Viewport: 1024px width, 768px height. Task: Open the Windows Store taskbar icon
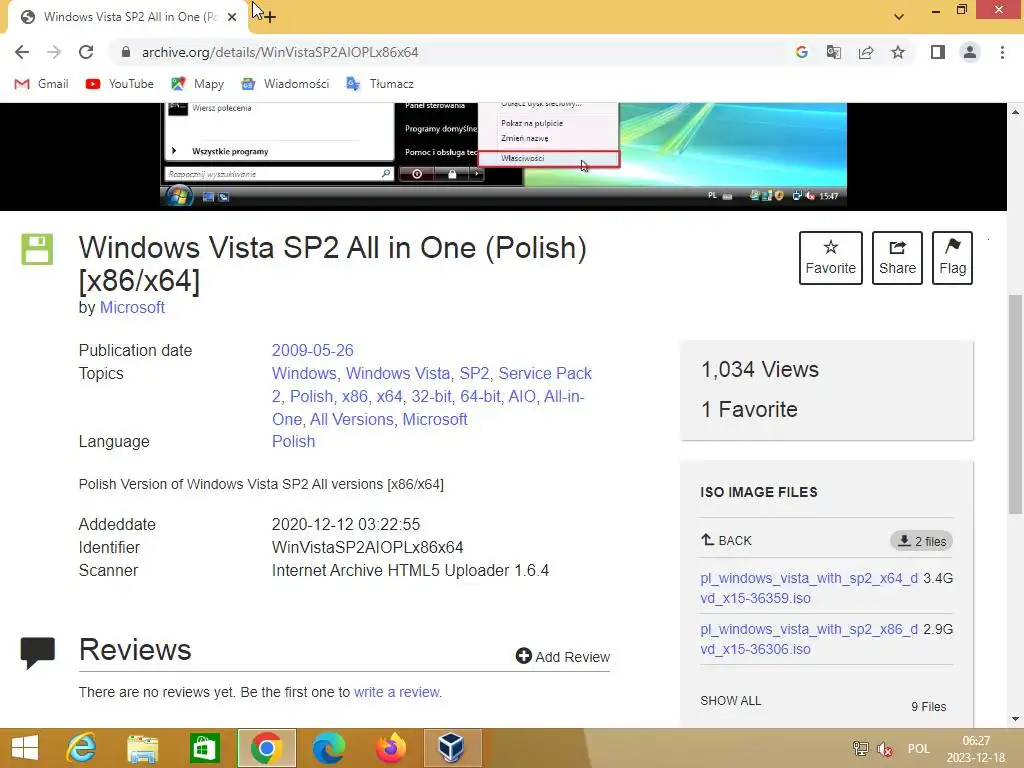click(204, 748)
